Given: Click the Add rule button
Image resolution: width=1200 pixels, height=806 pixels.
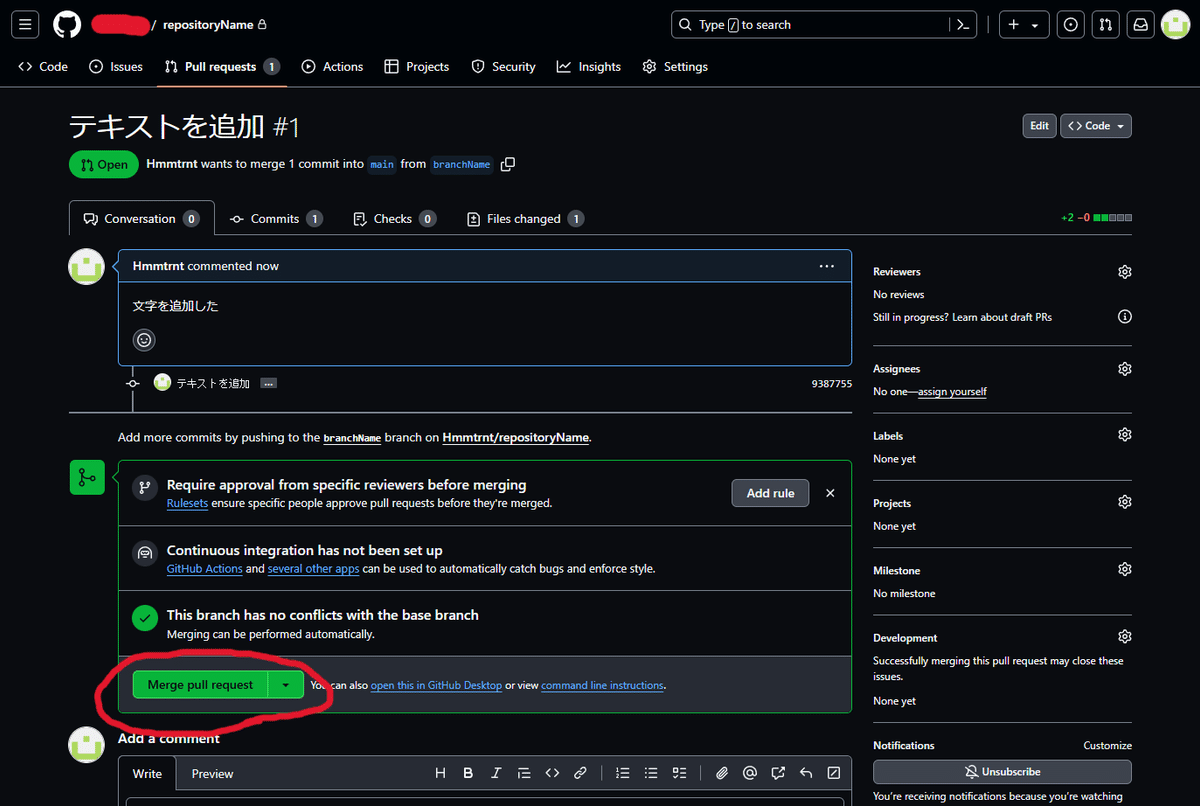Looking at the screenshot, I should tap(770, 493).
